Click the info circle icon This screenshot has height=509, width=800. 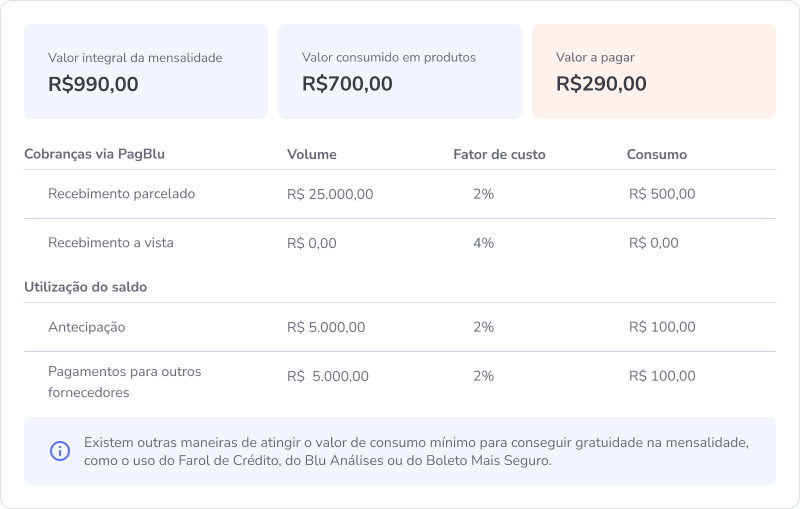pos(60,451)
